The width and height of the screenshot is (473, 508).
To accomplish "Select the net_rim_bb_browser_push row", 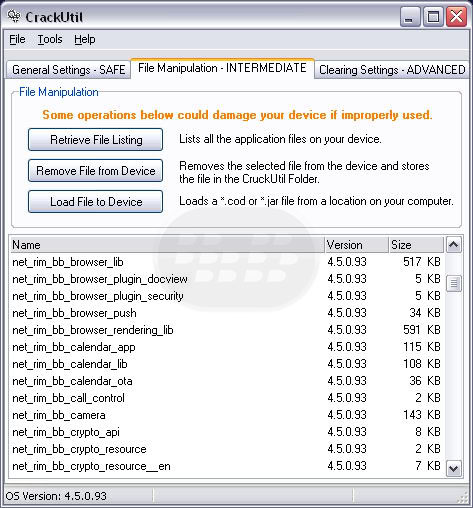I will pos(227,313).
